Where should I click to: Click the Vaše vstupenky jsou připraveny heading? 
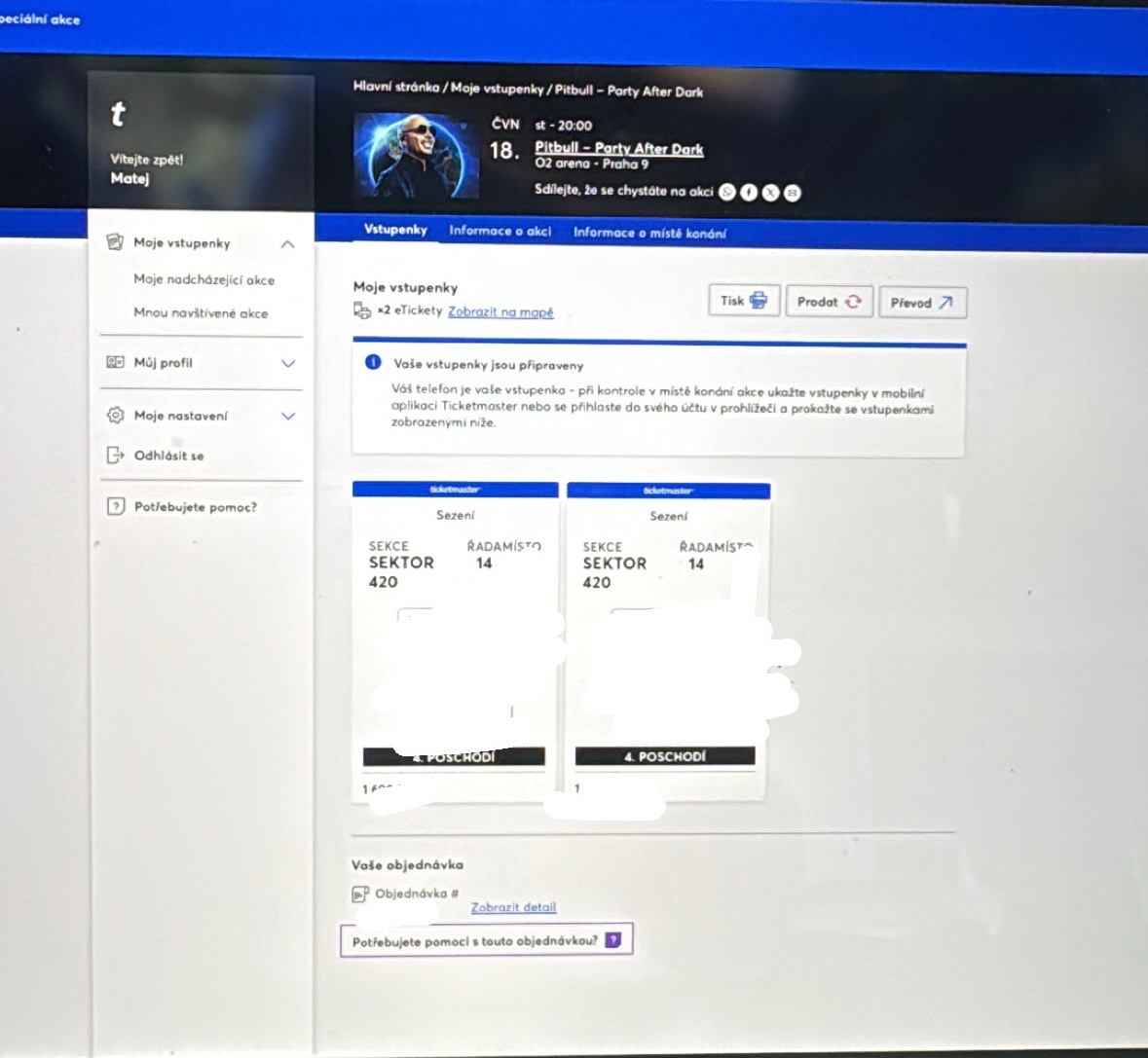(x=489, y=364)
